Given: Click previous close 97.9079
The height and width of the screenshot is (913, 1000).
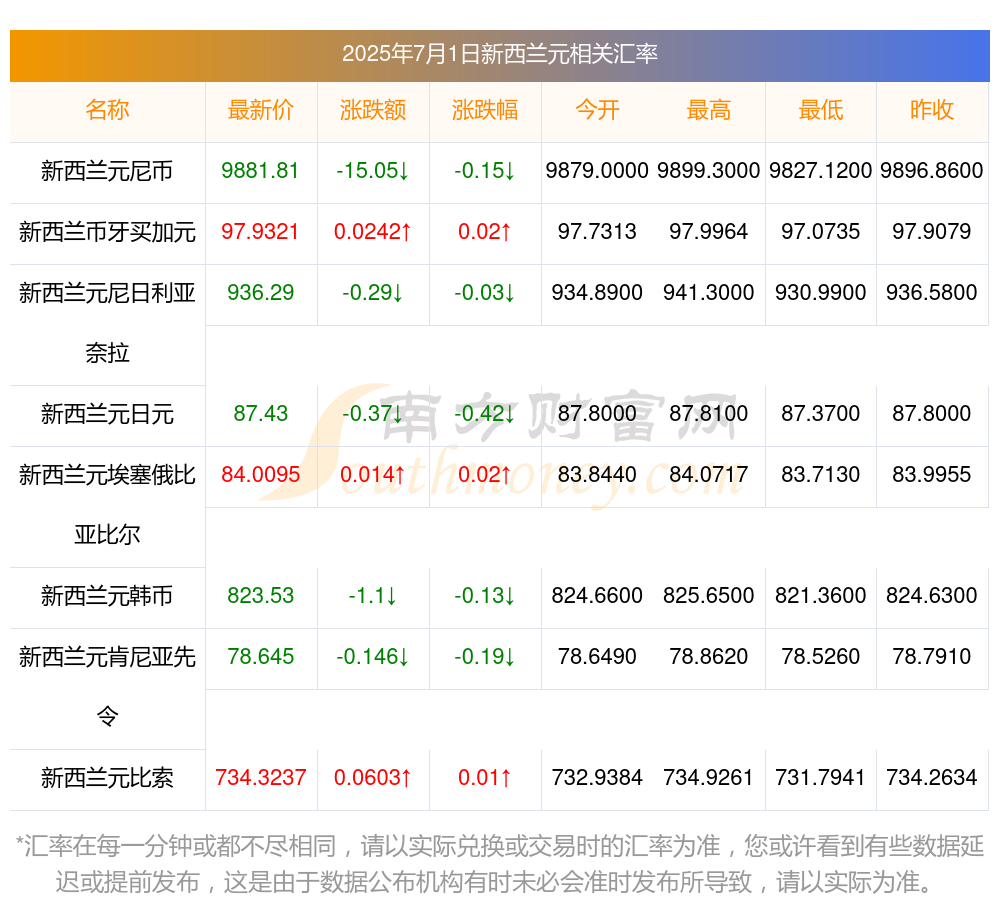Looking at the screenshot, I should point(932,231).
